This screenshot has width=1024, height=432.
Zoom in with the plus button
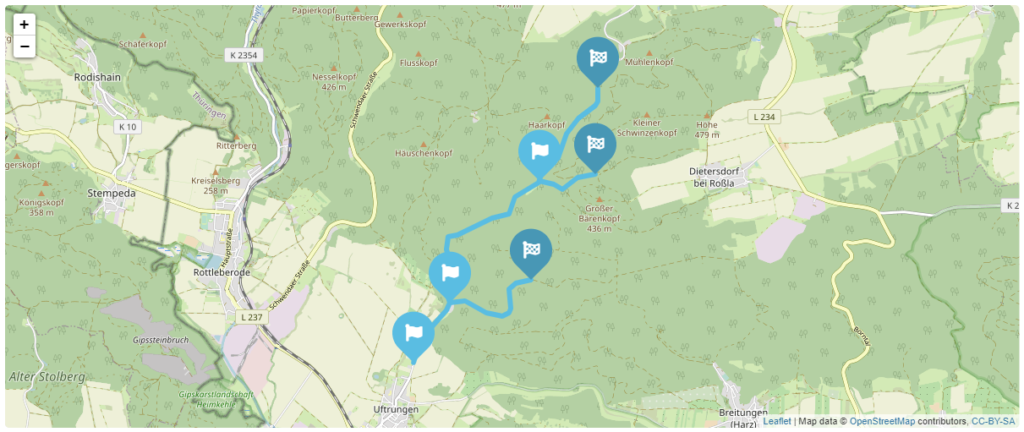pyautogui.click(x=24, y=25)
